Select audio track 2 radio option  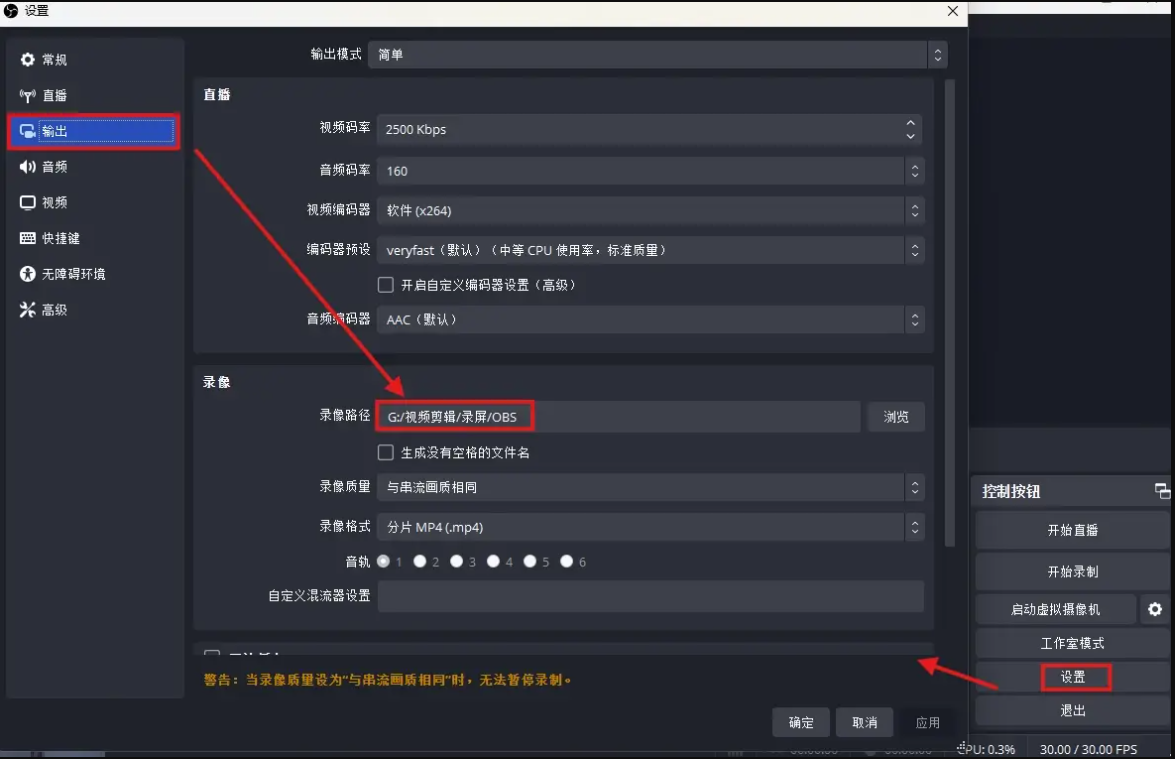click(x=420, y=561)
